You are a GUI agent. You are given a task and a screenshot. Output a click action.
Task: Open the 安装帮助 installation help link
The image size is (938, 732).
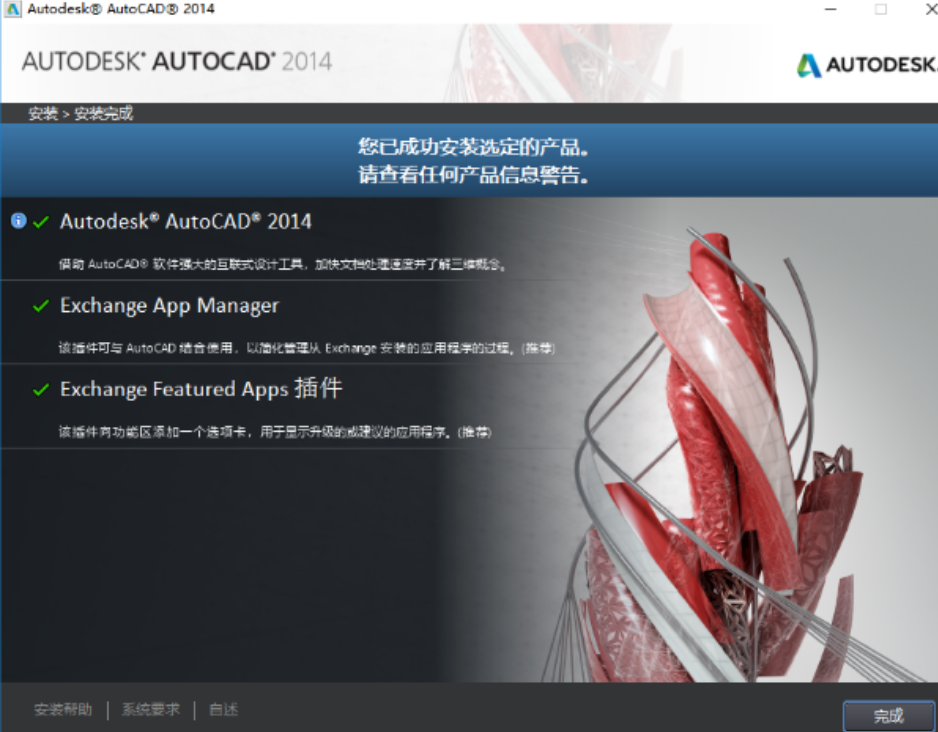click(x=63, y=709)
